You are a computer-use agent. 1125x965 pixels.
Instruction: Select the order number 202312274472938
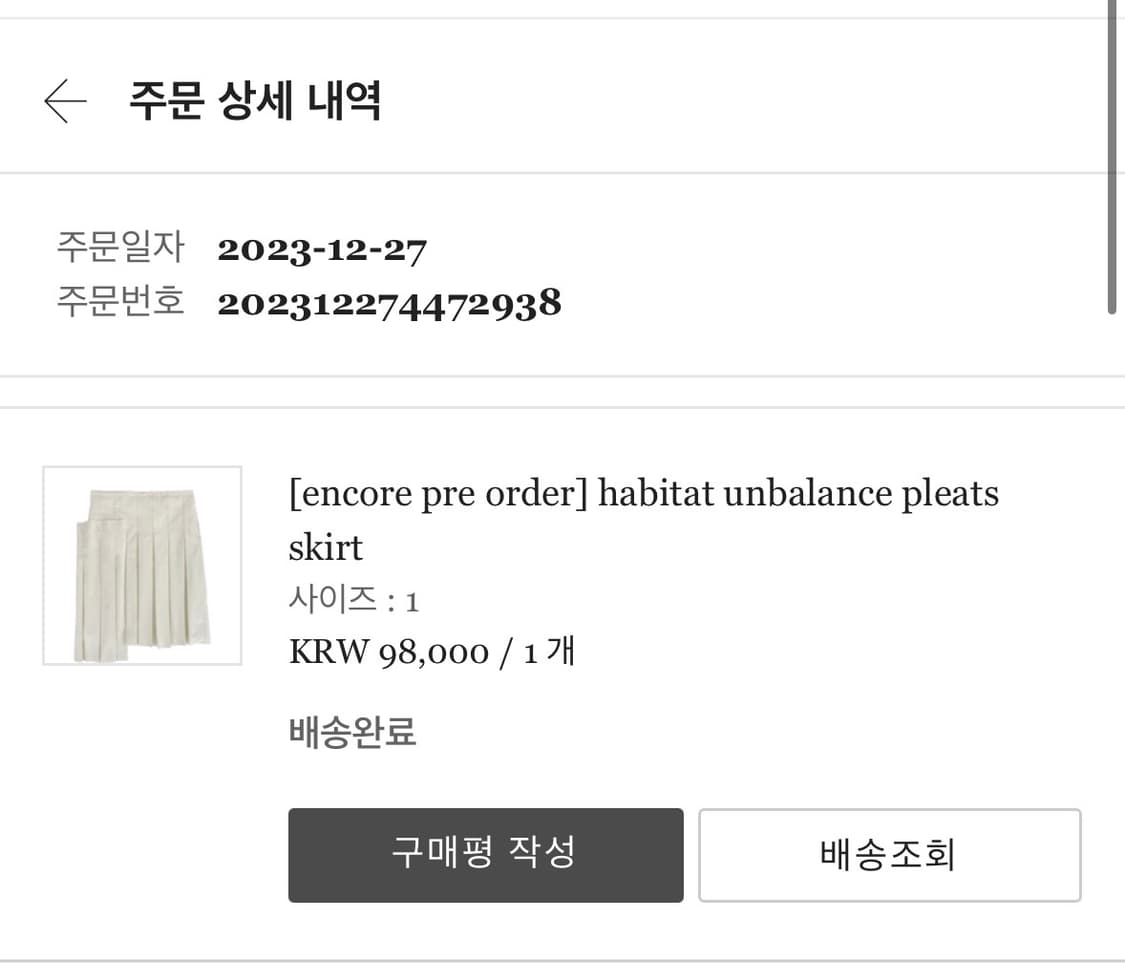tap(390, 303)
